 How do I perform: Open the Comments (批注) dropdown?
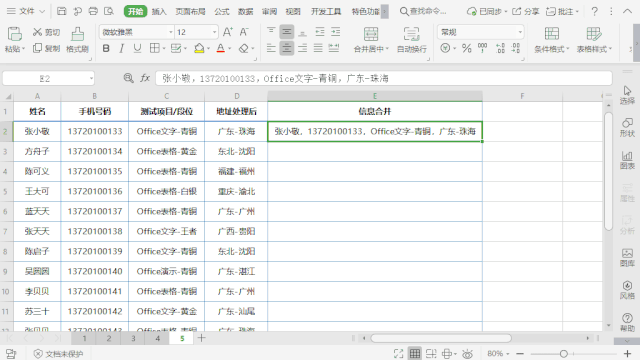(562, 11)
